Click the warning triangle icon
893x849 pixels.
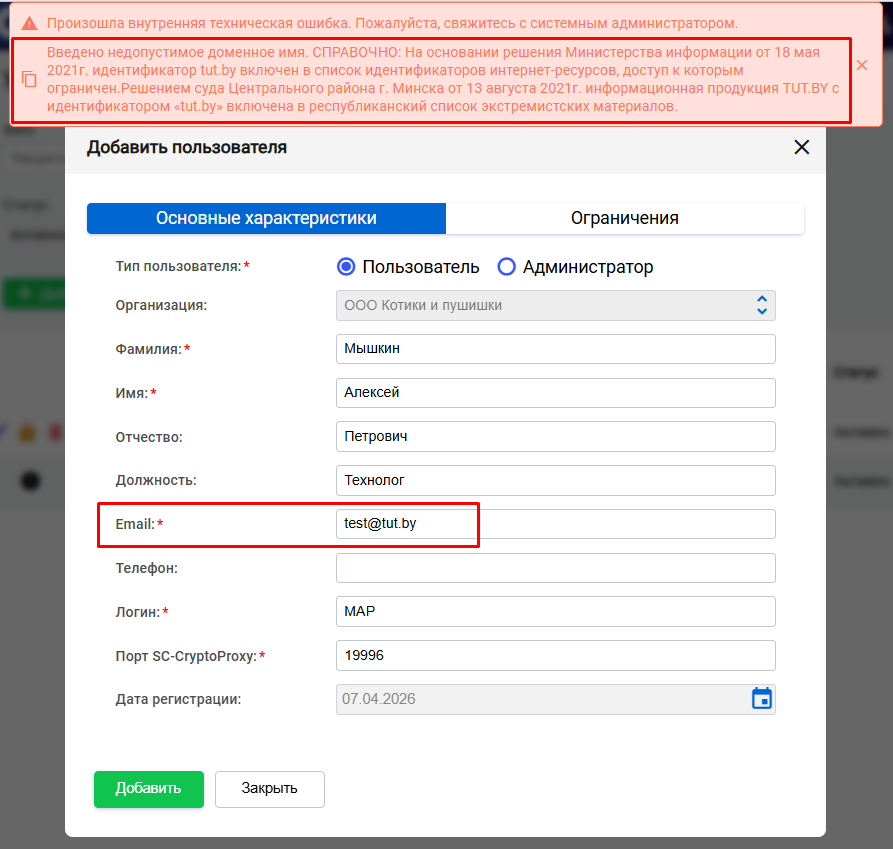click(30, 22)
